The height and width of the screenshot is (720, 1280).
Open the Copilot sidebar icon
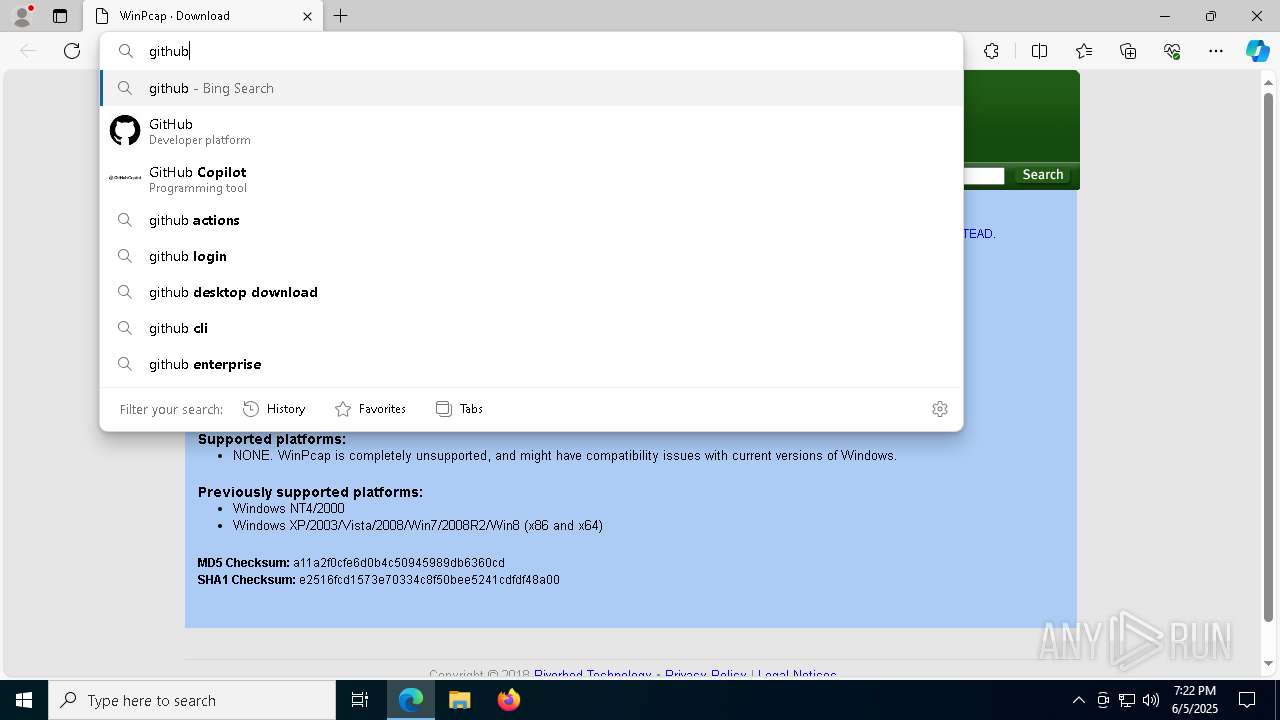click(x=1257, y=51)
